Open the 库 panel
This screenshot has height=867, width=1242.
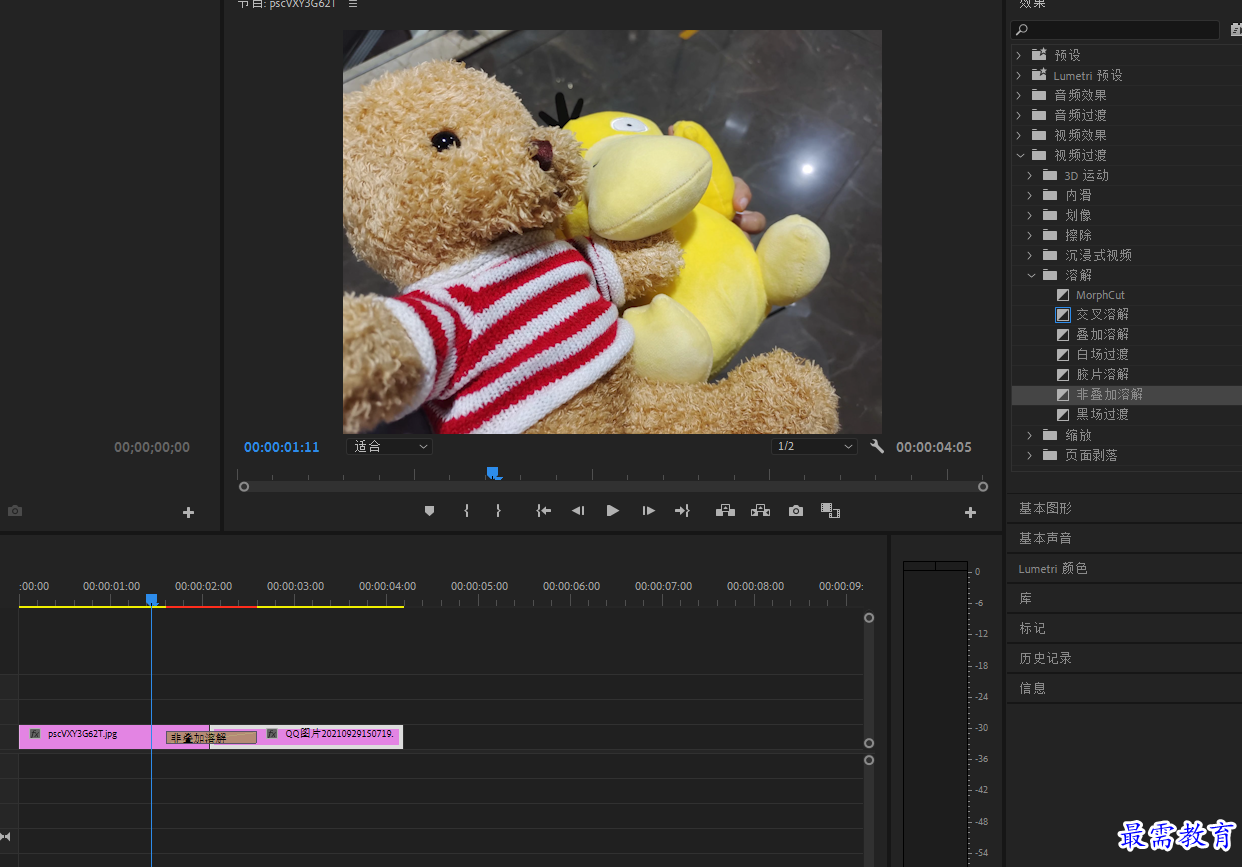(1025, 598)
